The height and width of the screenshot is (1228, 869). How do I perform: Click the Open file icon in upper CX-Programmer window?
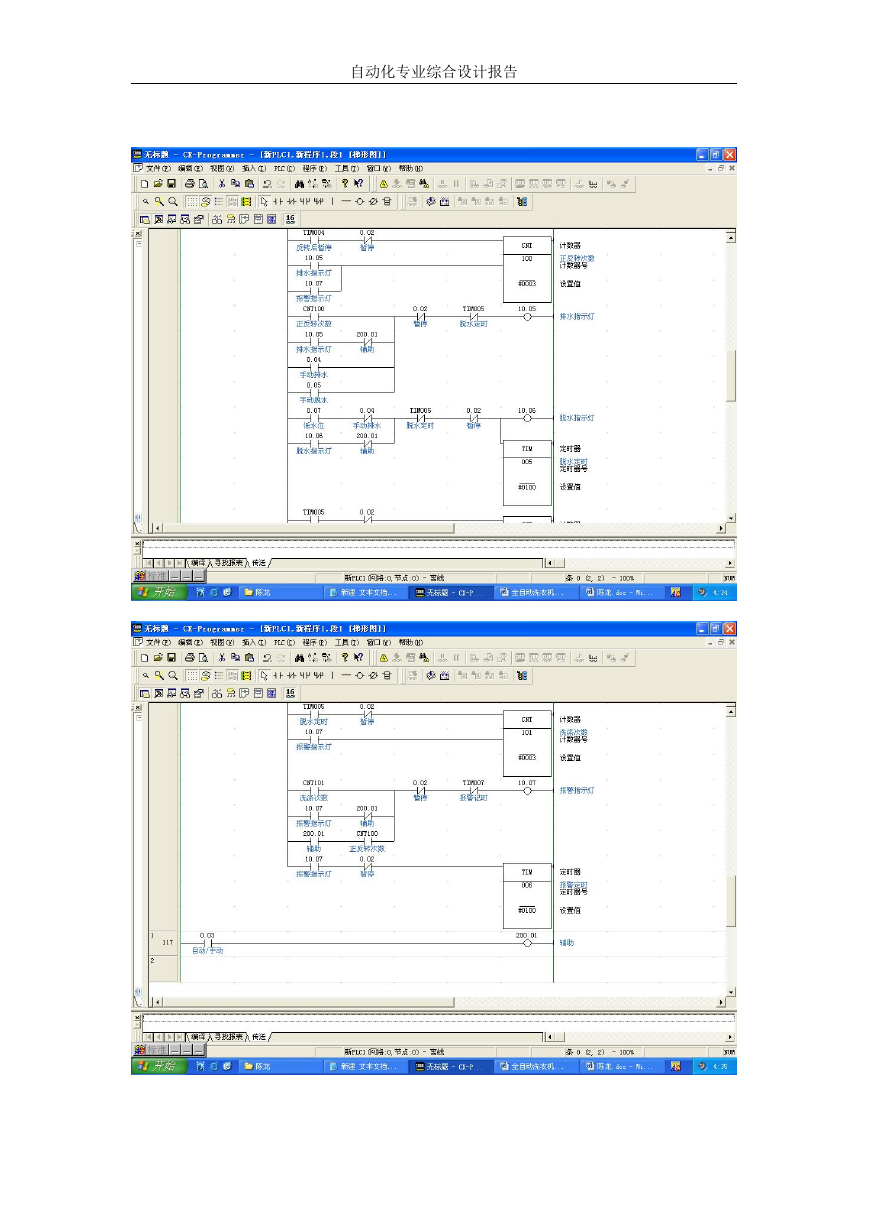(158, 184)
